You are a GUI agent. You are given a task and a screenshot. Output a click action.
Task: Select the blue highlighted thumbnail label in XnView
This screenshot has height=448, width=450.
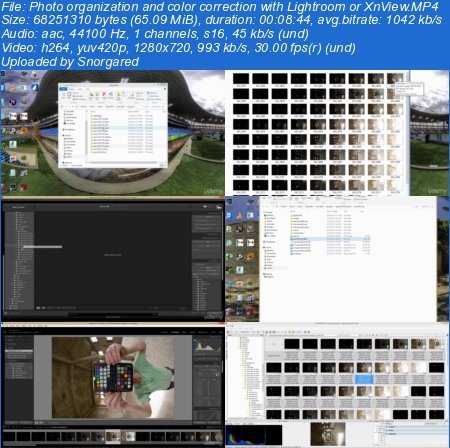pyautogui.click(x=364, y=379)
